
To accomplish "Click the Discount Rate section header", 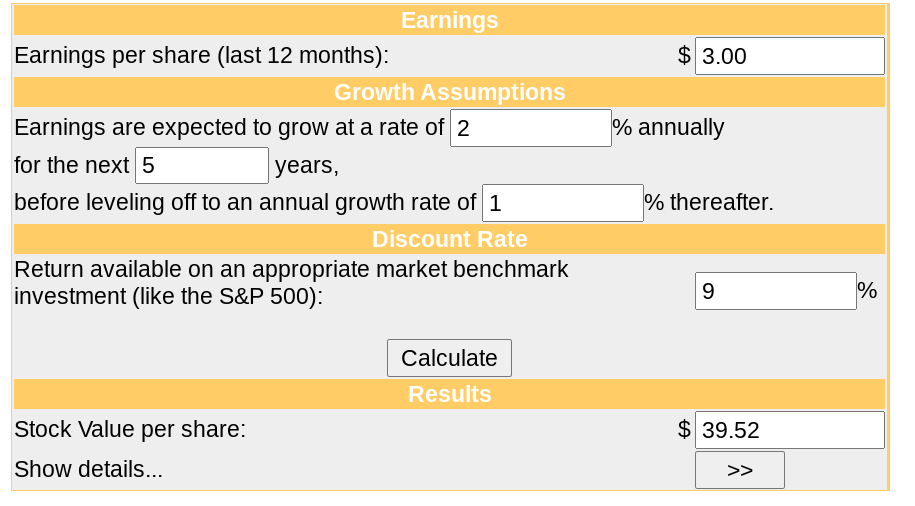I will click(449, 239).
